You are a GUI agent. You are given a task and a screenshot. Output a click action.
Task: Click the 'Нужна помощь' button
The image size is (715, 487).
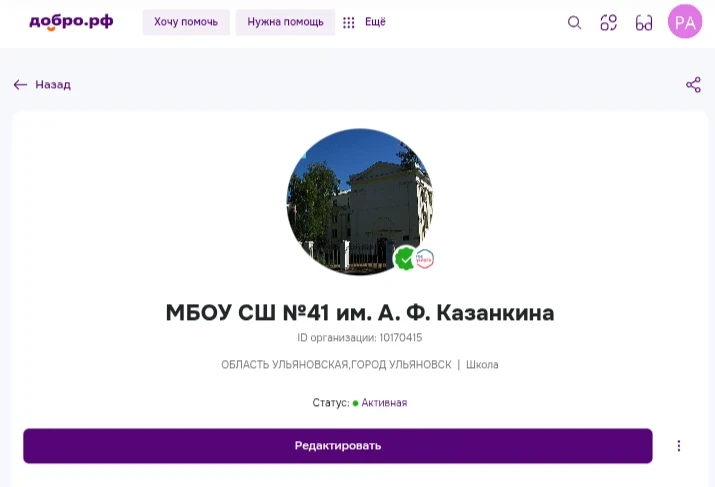click(285, 22)
